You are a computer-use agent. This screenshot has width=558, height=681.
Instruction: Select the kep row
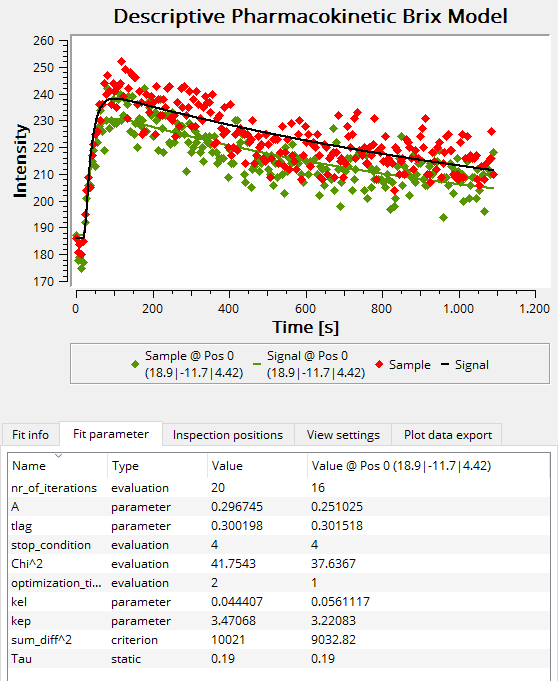coord(279,621)
